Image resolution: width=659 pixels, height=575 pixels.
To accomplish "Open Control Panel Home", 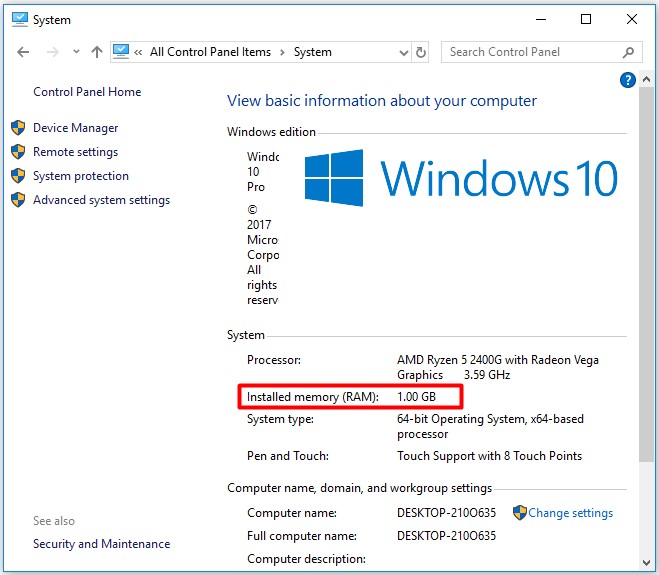I will click(87, 92).
